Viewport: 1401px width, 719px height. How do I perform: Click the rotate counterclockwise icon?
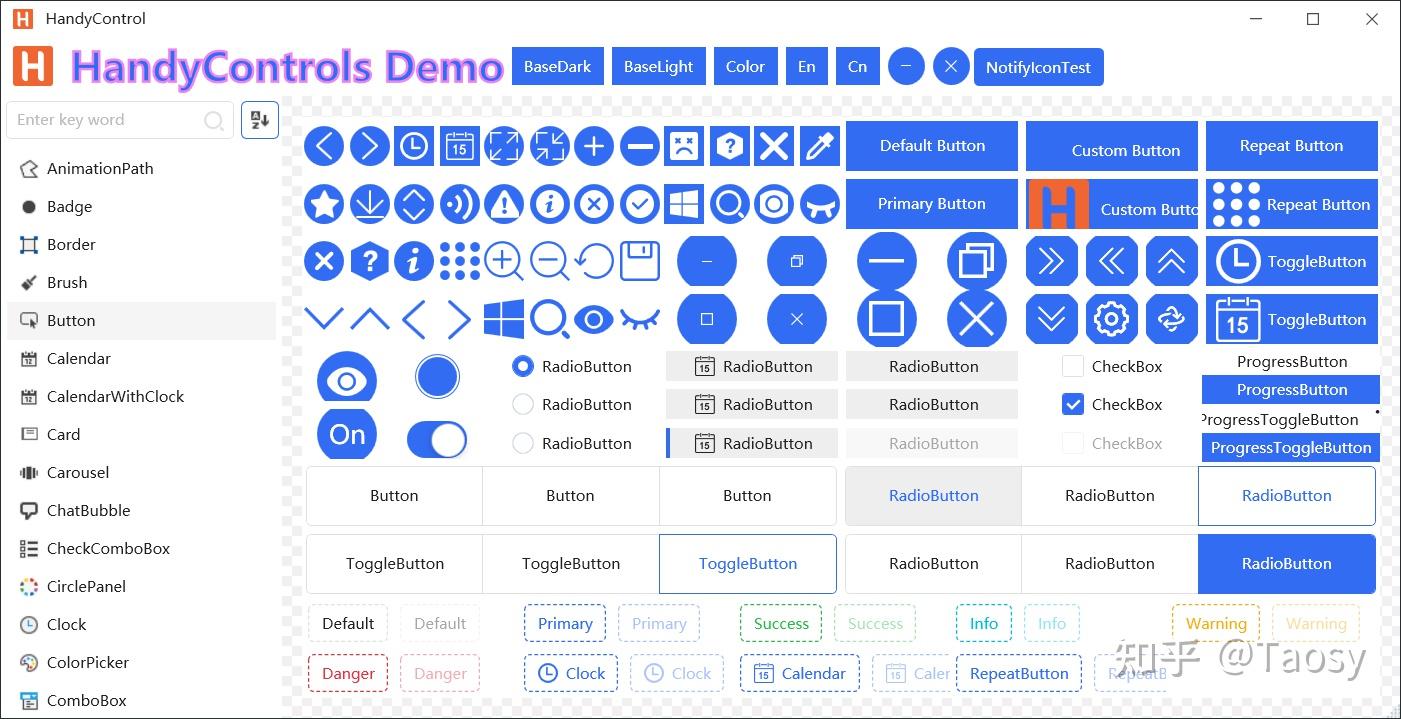[594, 261]
